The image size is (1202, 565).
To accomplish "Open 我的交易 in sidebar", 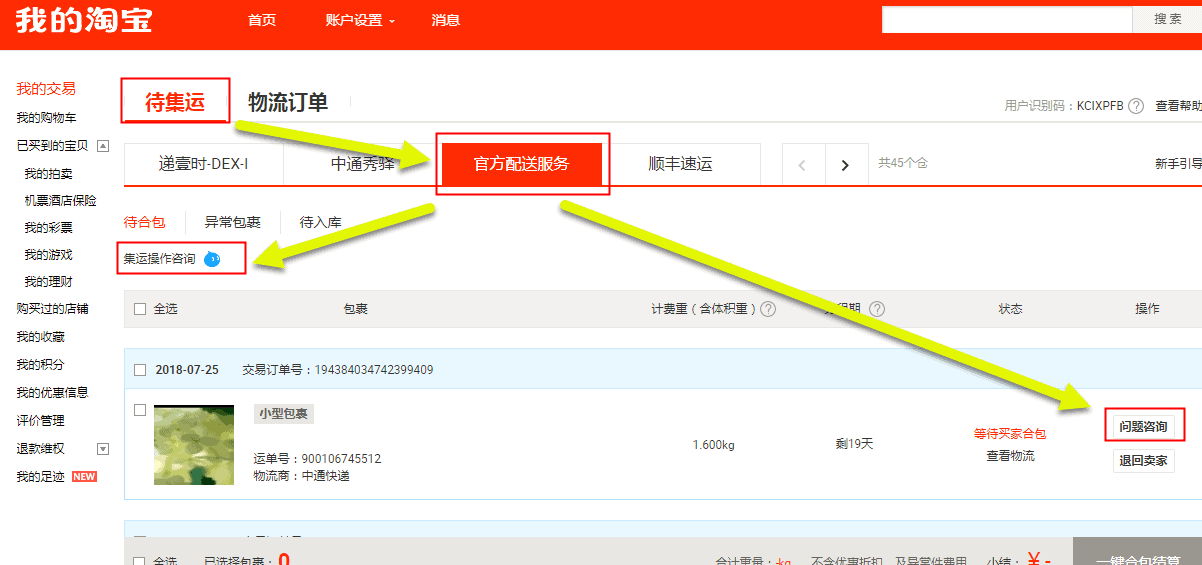I will [x=46, y=89].
